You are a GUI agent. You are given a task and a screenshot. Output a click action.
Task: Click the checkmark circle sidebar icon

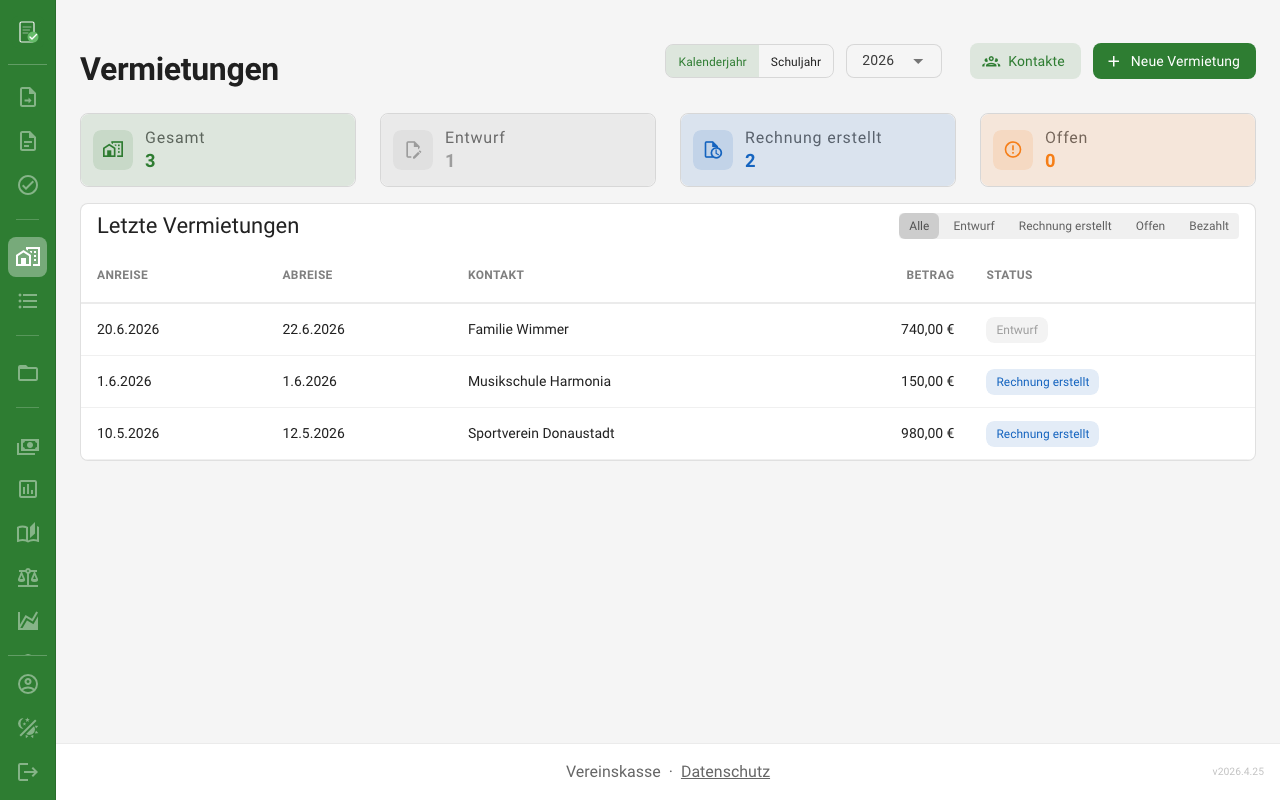[28, 185]
